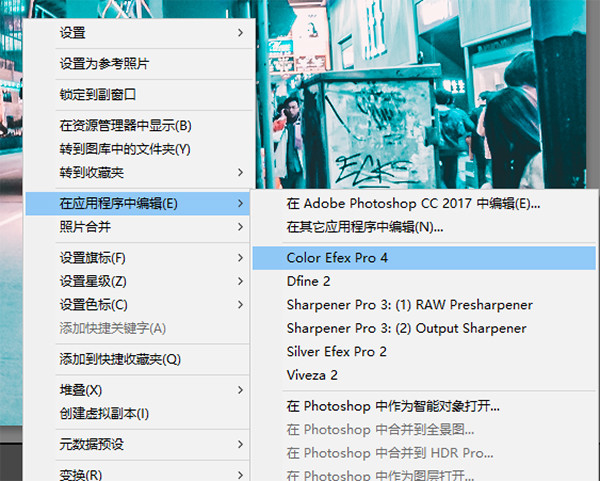The image size is (600, 481).
Task: Choose Dfine 2 from the submenu
Action: point(308,282)
